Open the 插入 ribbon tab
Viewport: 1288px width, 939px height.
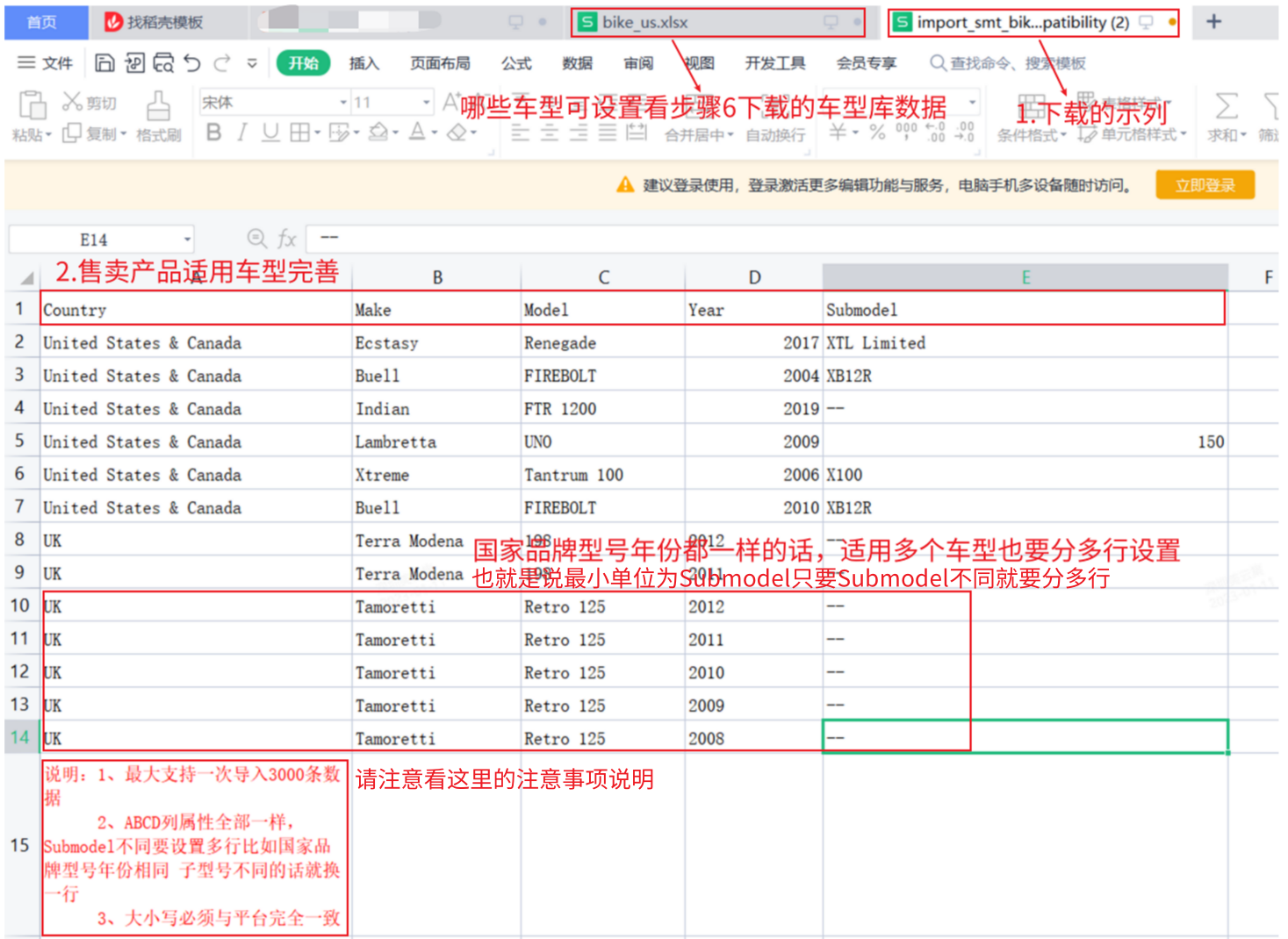(363, 63)
